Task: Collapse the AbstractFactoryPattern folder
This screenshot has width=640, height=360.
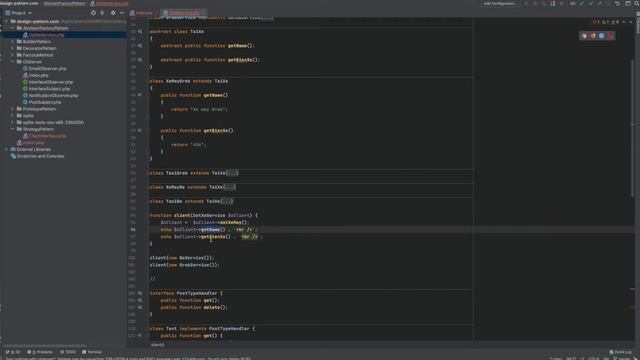Action: 13,28
